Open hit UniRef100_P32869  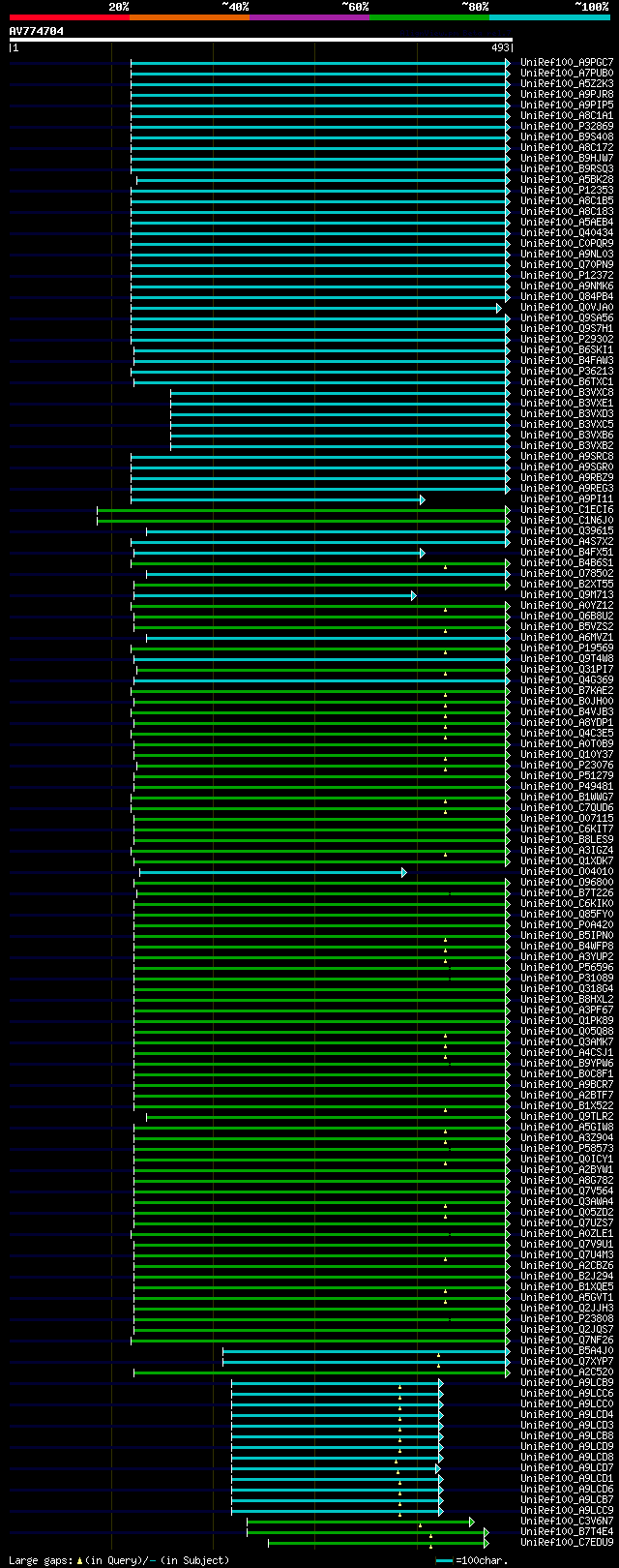[x=567, y=127]
